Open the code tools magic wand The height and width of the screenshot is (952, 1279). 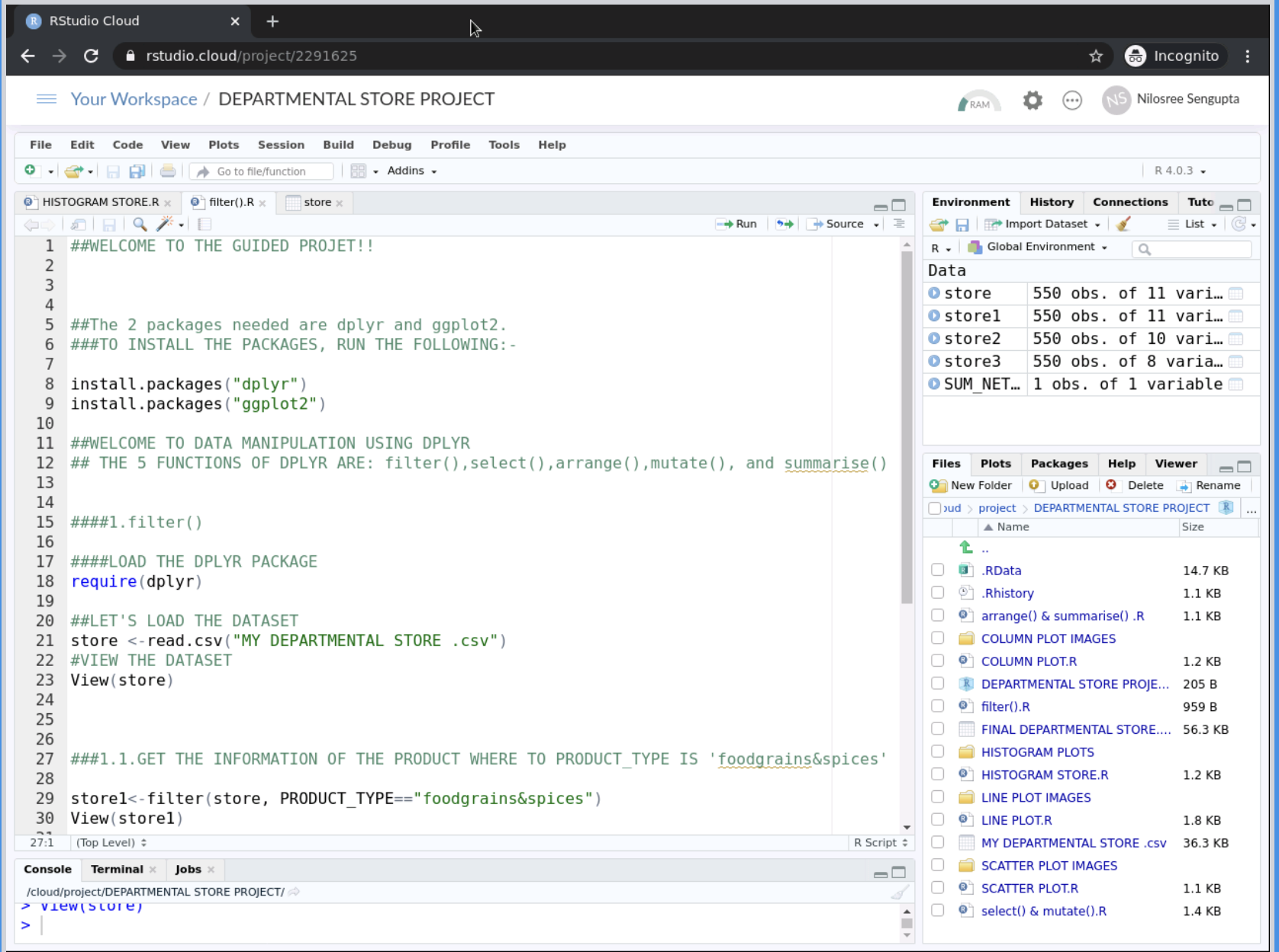point(165,224)
